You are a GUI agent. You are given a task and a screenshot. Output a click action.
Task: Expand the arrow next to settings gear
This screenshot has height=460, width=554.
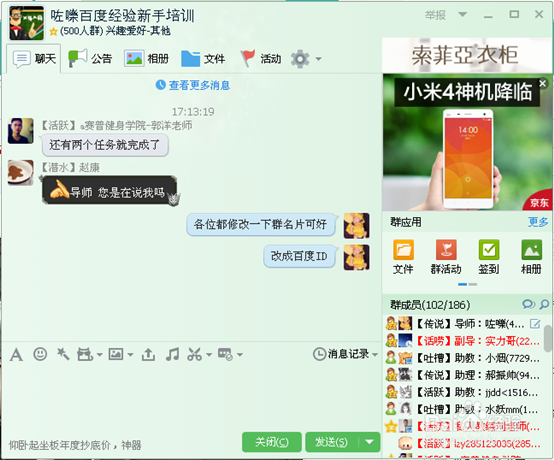[318, 59]
